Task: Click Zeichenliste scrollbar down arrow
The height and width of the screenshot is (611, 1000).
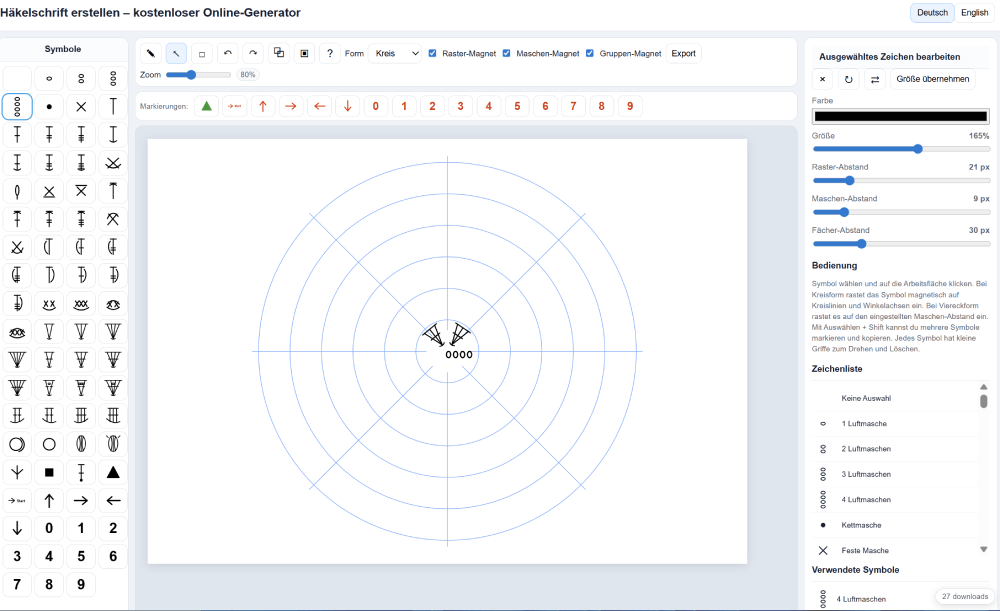Action: pos(983,549)
